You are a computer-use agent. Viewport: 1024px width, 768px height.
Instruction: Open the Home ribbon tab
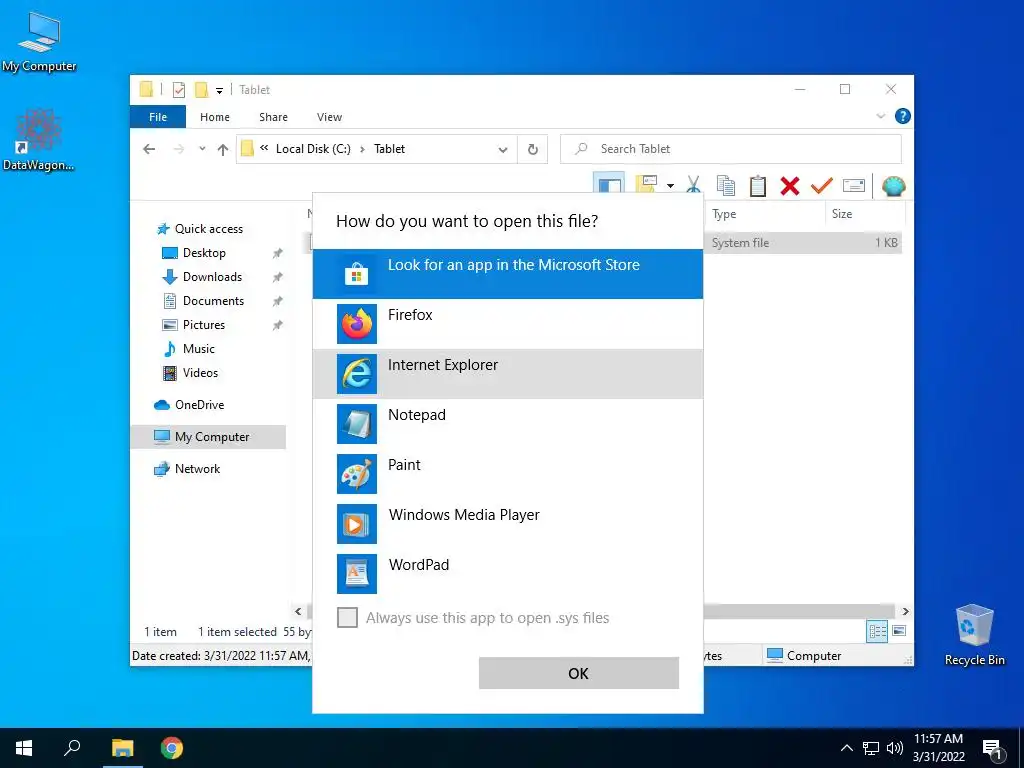215,117
